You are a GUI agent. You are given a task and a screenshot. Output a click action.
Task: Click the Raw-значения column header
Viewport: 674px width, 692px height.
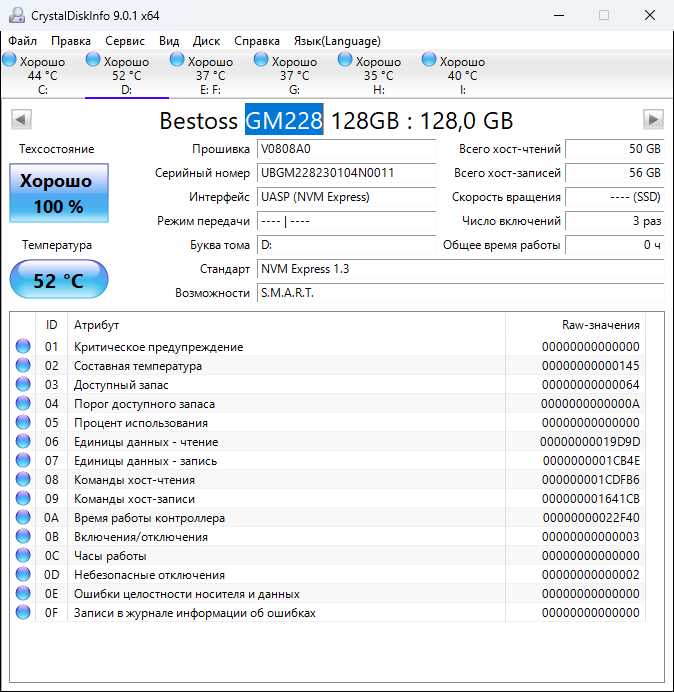click(x=600, y=325)
